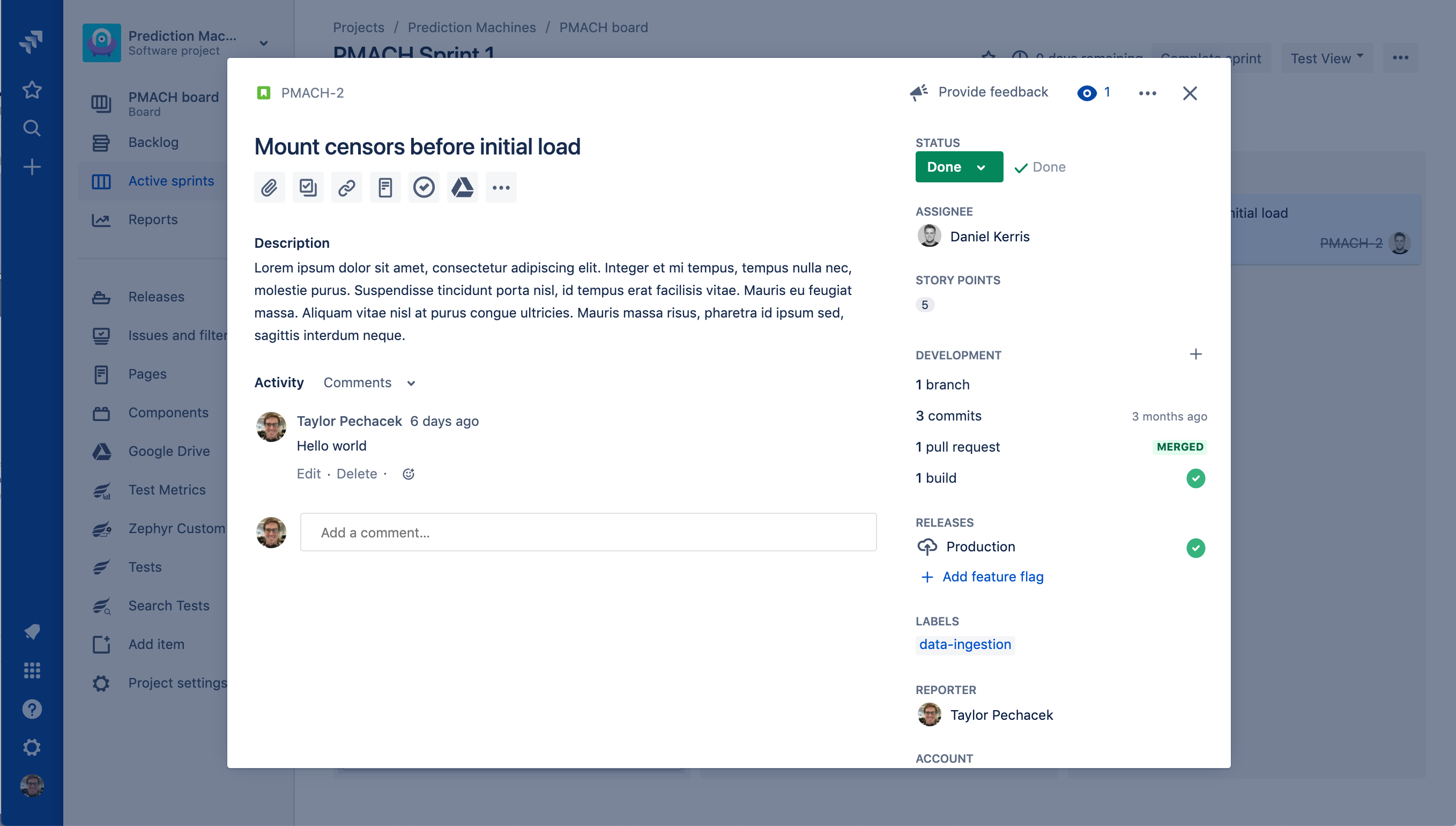
Task: Toggle the watch issue eye icon
Action: (x=1086, y=93)
